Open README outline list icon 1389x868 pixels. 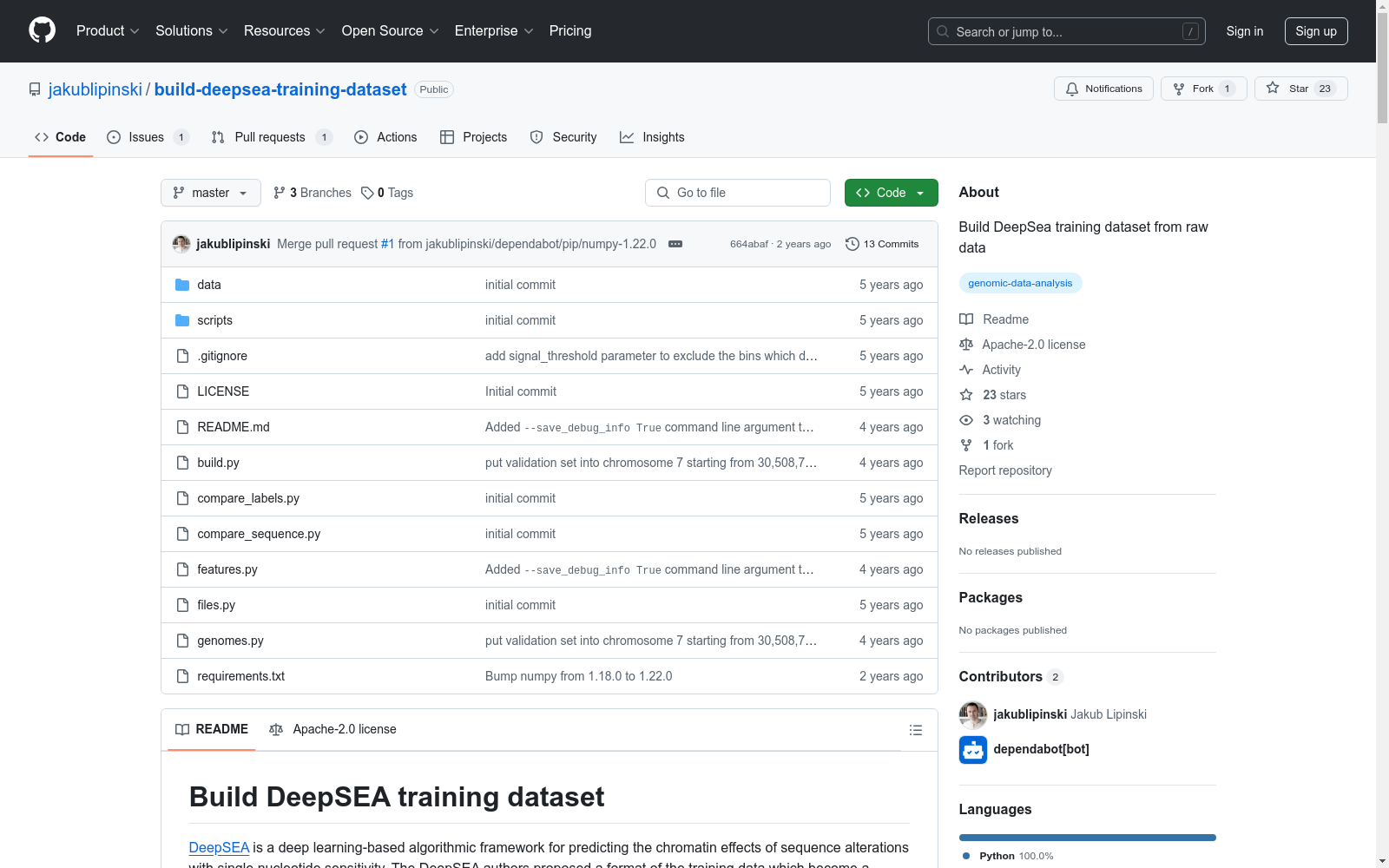[915, 730]
